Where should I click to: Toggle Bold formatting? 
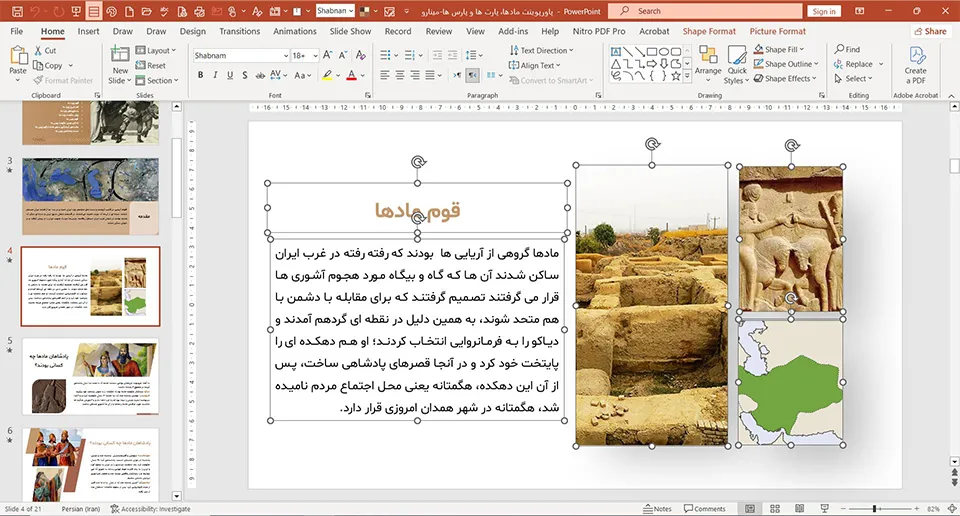coord(200,75)
